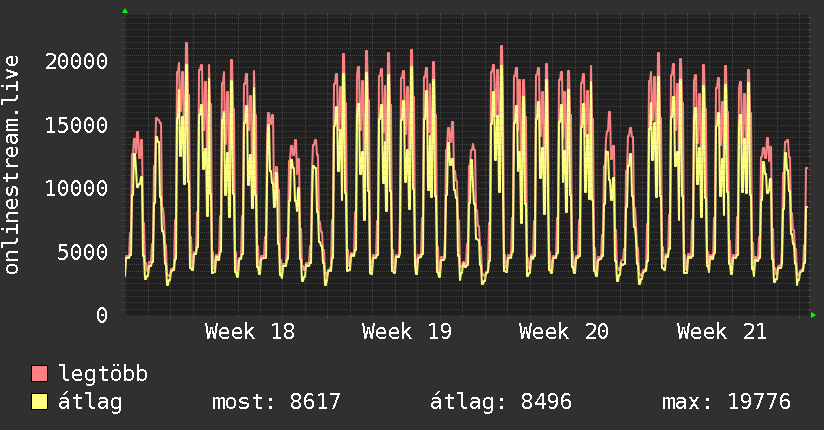
Task: Click the 0 y-axis tick label
Action: pyautogui.click(x=102, y=315)
